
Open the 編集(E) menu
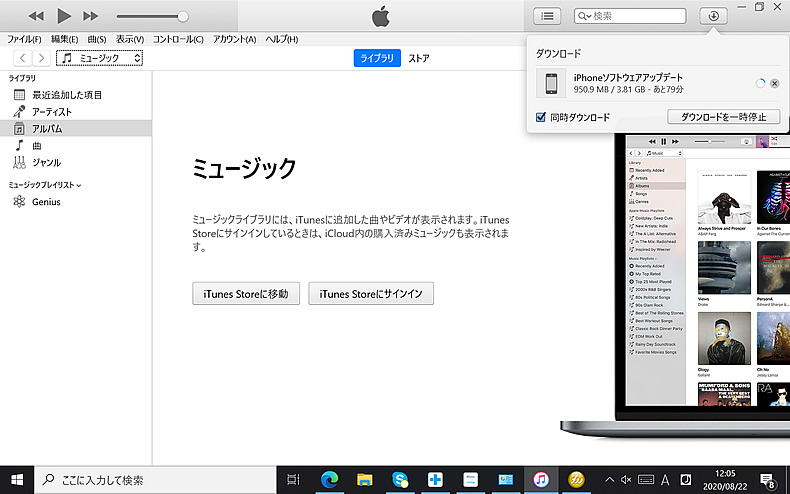64,39
